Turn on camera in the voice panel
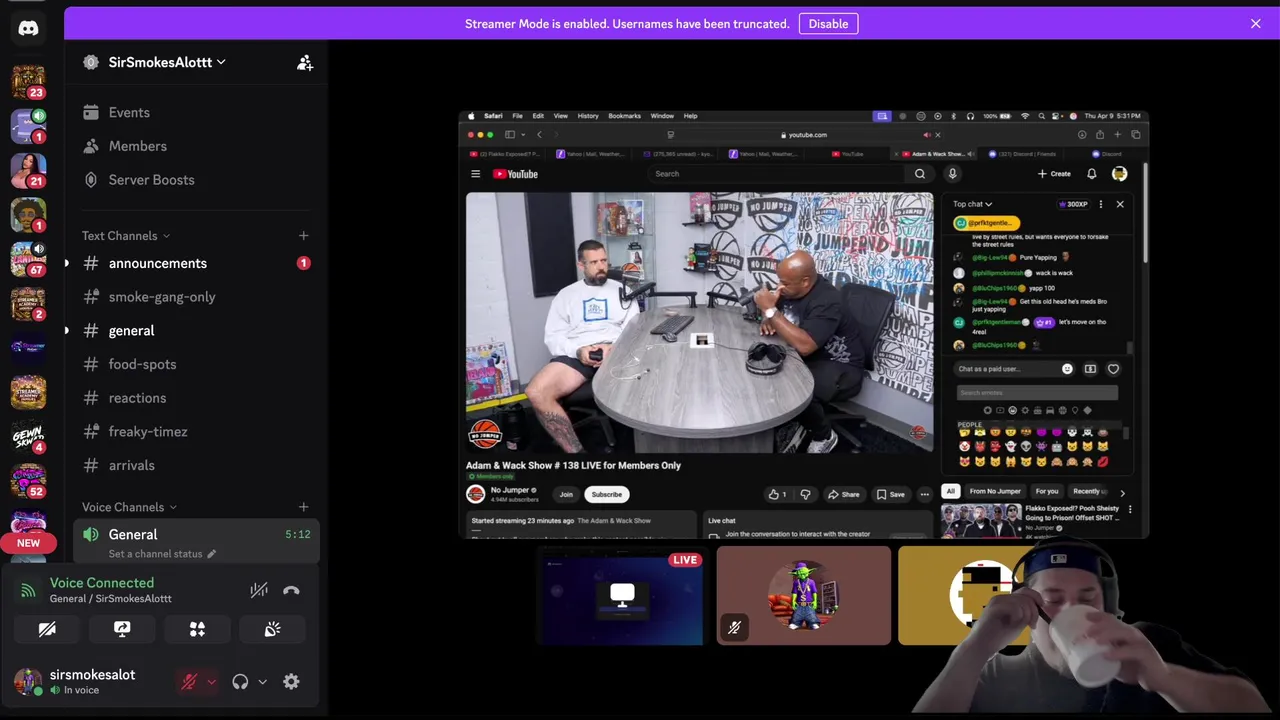 pyautogui.click(x=47, y=629)
